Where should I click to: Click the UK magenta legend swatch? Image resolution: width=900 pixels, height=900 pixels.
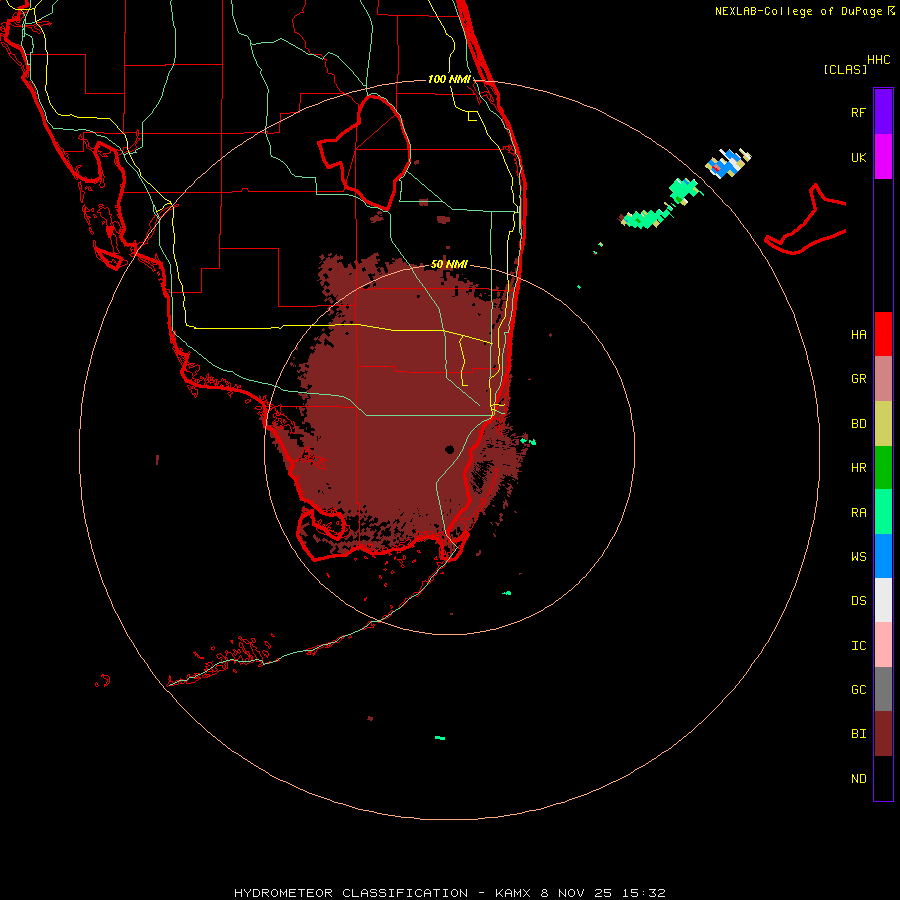pos(883,156)
